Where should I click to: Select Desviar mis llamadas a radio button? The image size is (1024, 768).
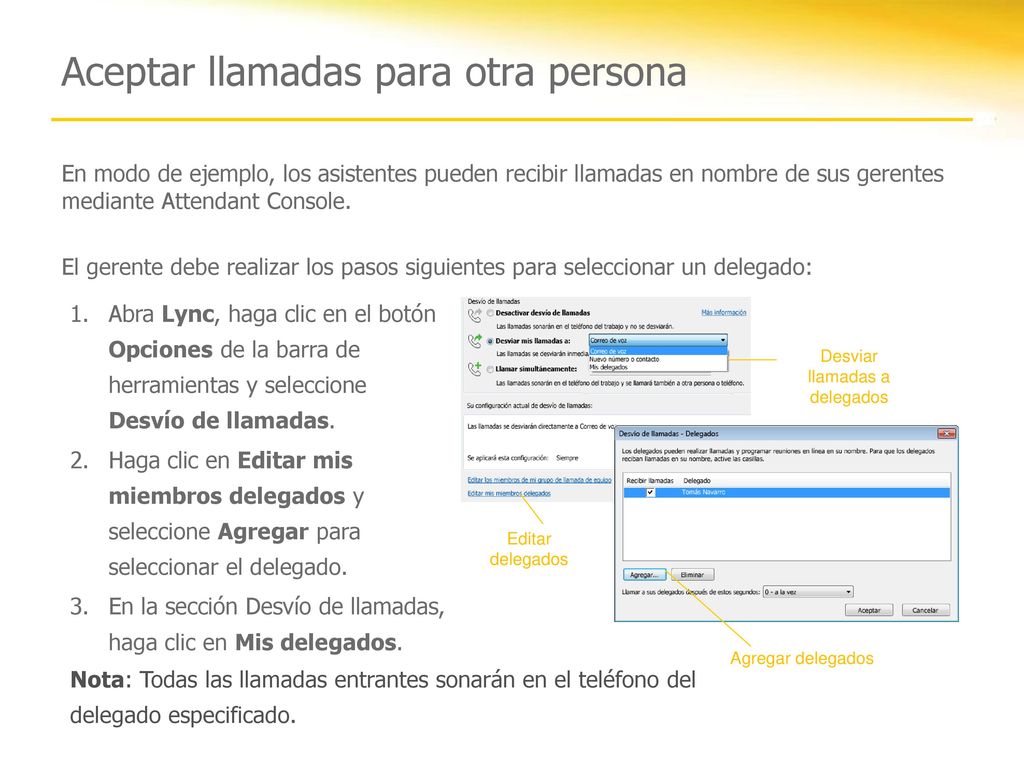tap(490, 341)
